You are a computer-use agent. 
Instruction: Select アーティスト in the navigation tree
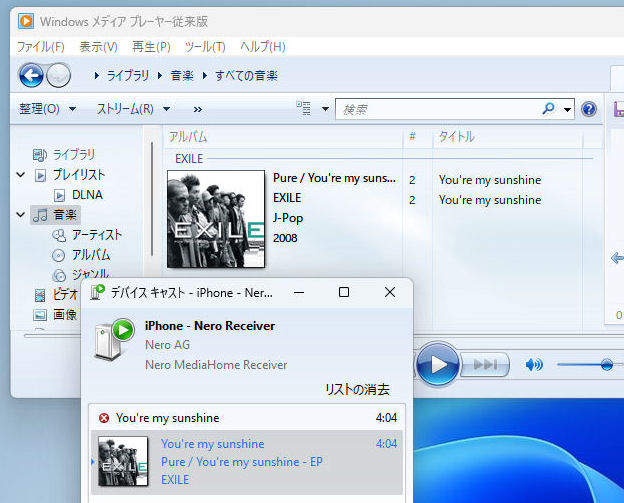coord(97,235)
